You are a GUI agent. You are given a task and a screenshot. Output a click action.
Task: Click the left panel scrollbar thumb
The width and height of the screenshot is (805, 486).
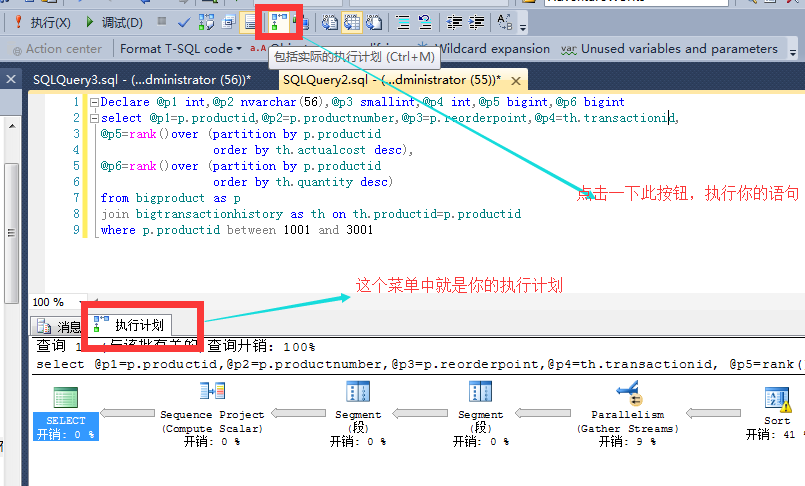pos(11,232)
